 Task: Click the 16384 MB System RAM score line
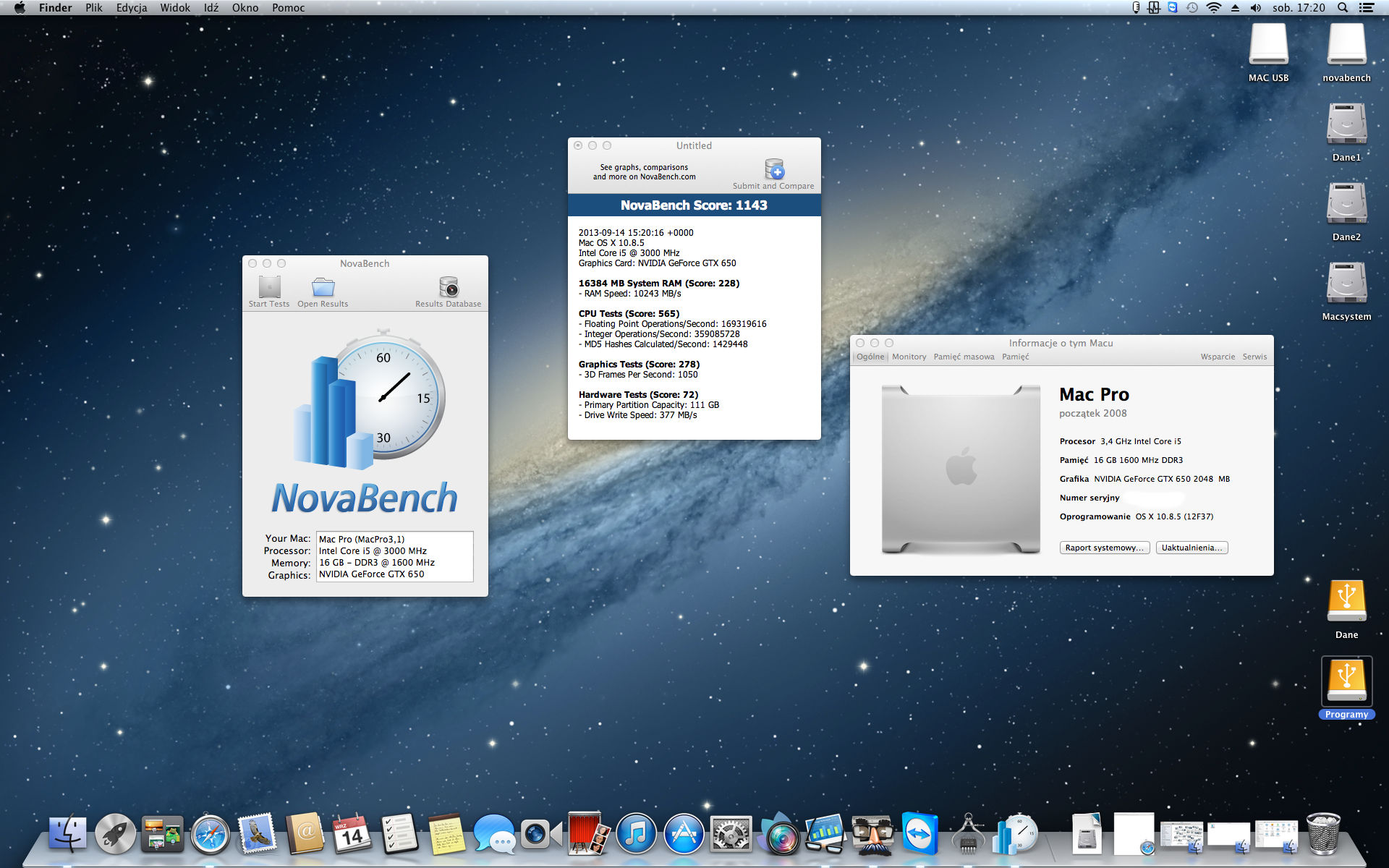click(659, 284)
